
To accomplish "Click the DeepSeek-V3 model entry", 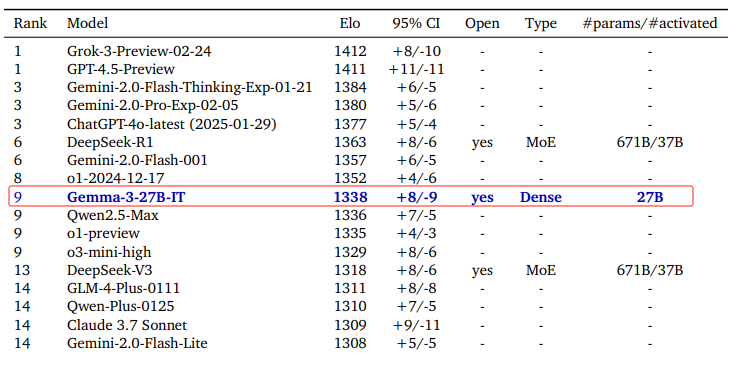I will pyautogui.click(x=109, y=270).
